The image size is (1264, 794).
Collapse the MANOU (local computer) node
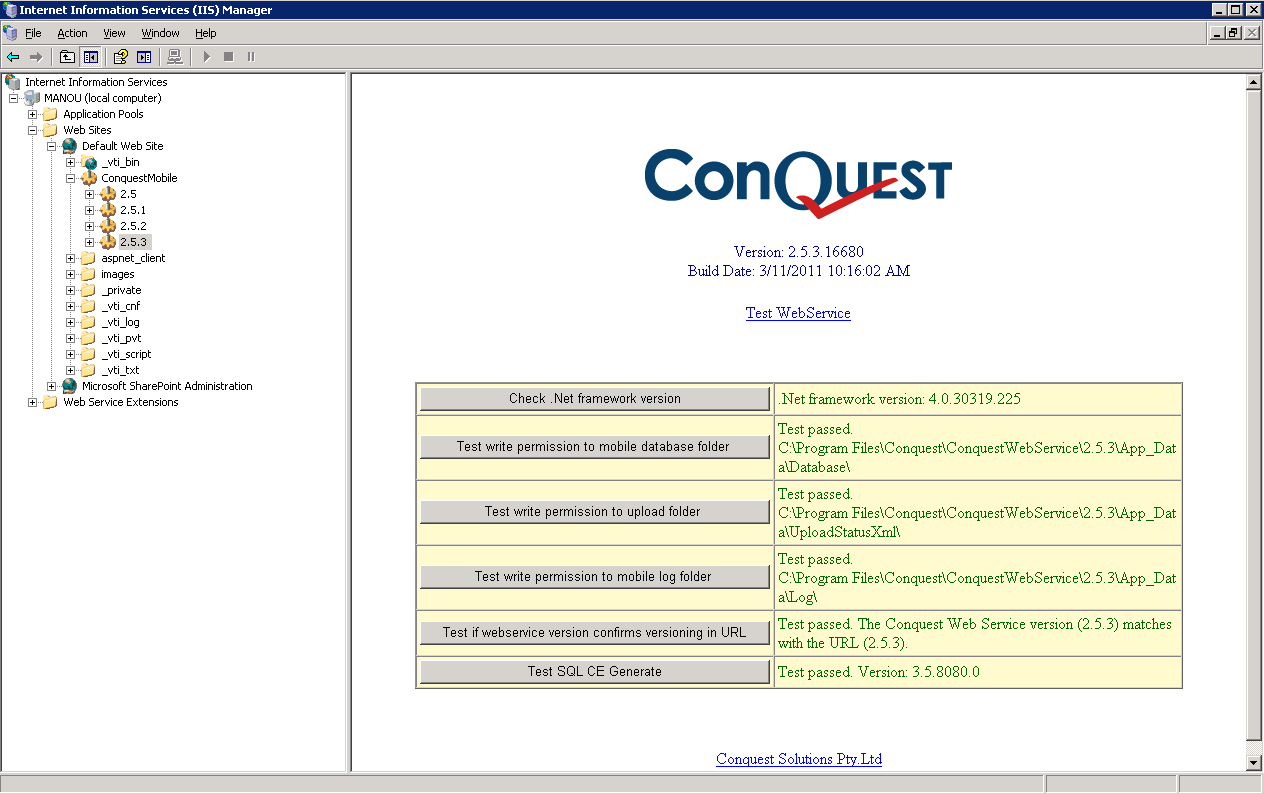pos(14,98)
